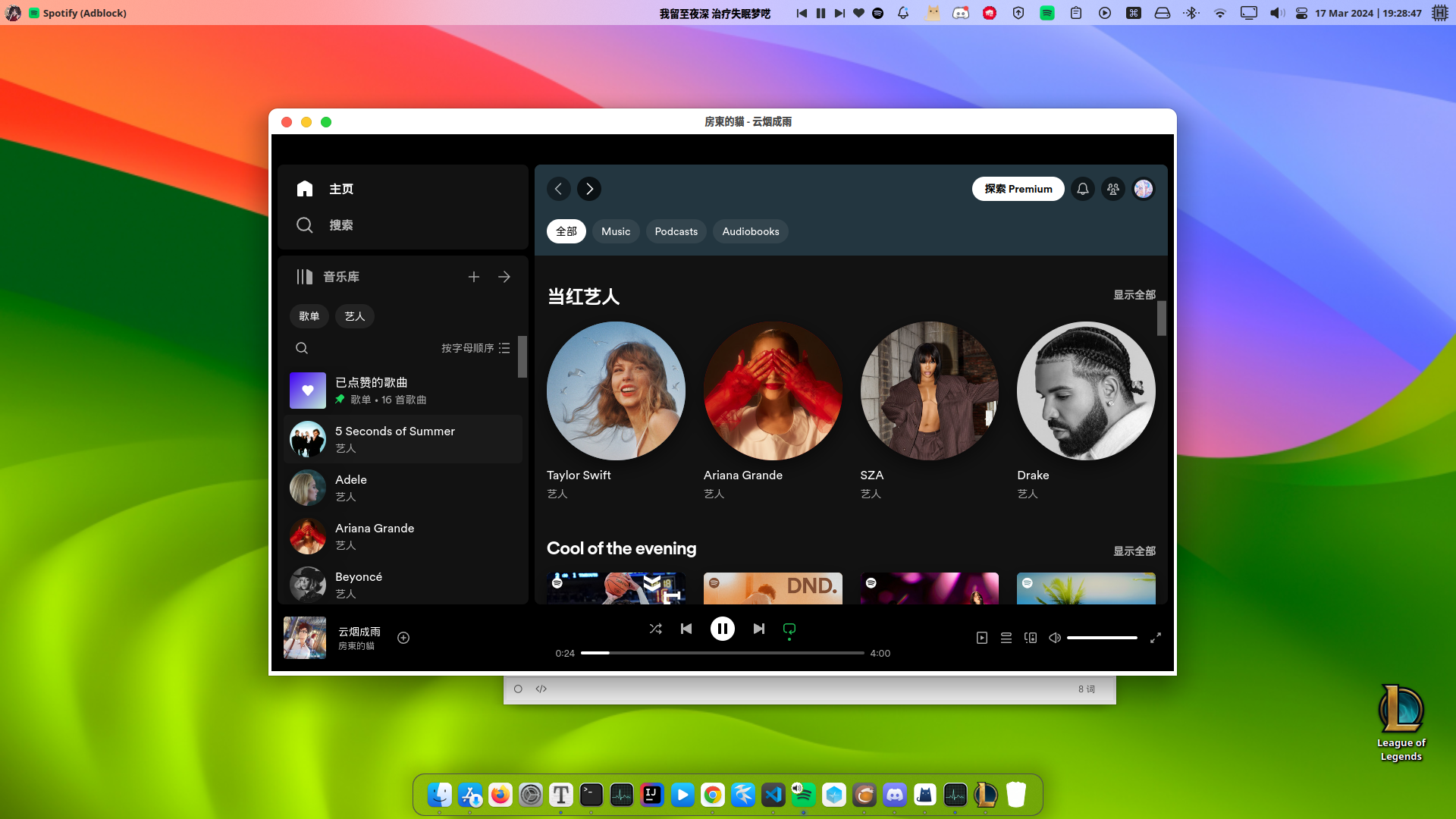The height and width of the screenshot is (819, 1456).
Task: Expand the music library panel arrow
Action: point(504,277)
